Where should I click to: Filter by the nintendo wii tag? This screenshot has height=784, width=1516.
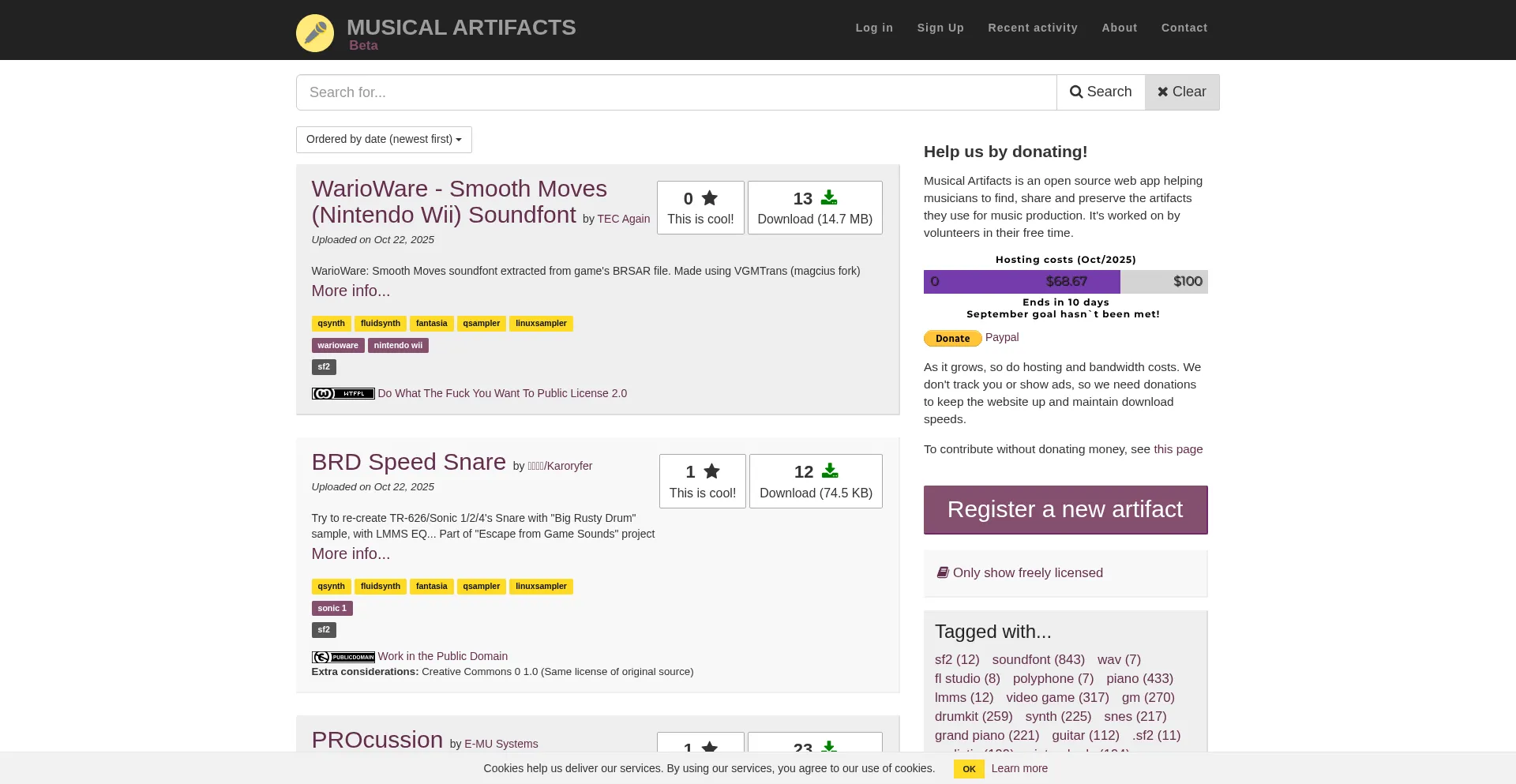click(x=398, y=346)
